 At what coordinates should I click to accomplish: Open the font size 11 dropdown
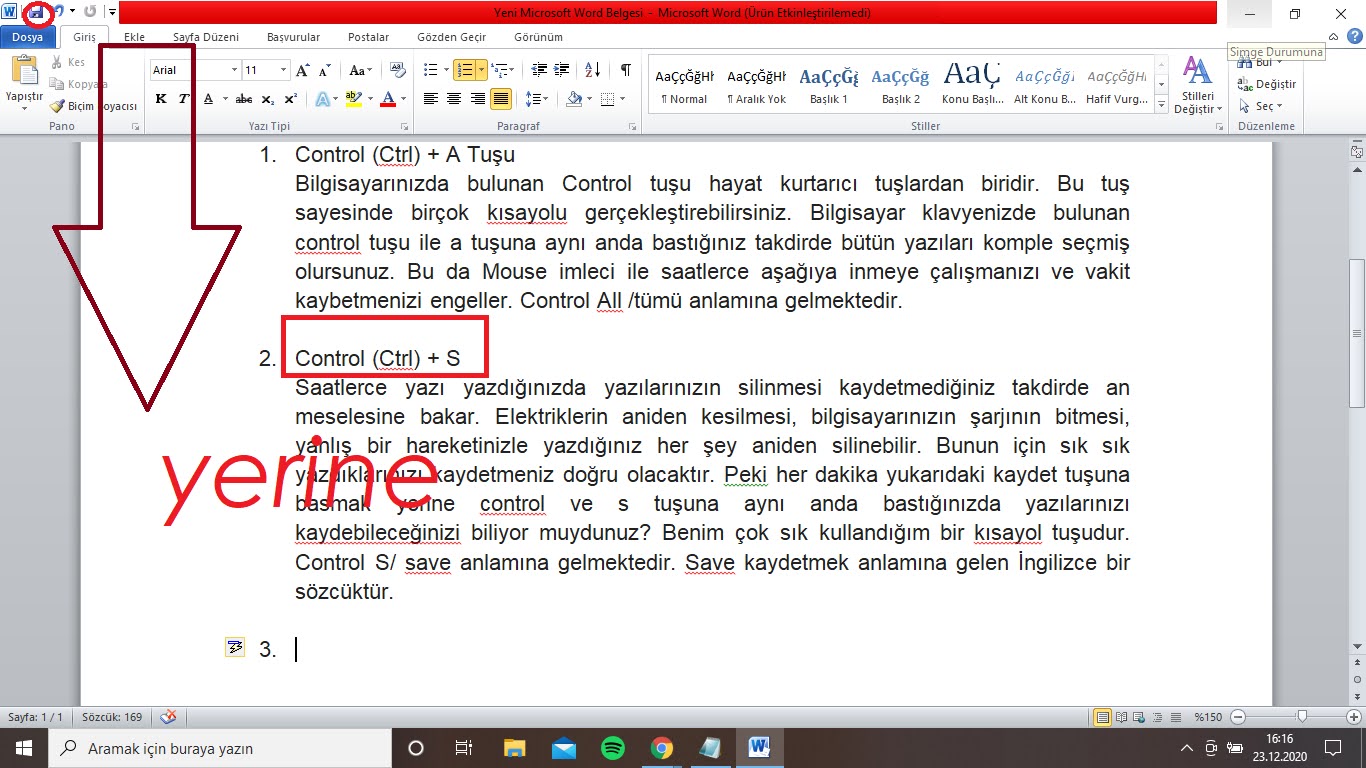(283, 70)
